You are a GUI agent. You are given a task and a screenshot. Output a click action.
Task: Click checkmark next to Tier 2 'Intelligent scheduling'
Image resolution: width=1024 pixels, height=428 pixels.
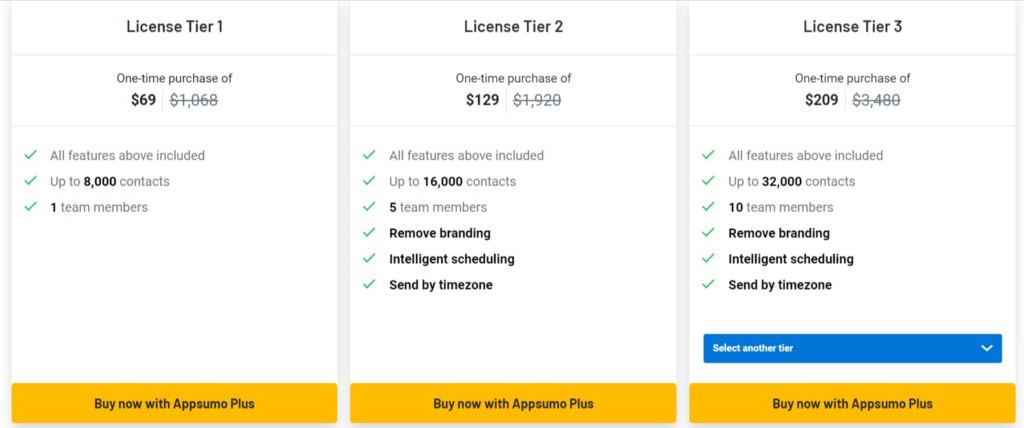[x=370, y=258]
